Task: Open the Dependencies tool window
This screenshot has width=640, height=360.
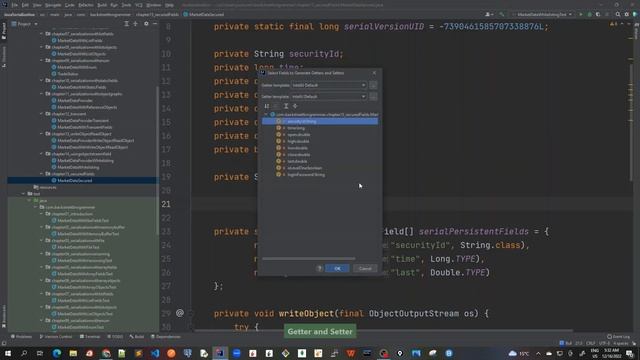Action: point(166,337)
